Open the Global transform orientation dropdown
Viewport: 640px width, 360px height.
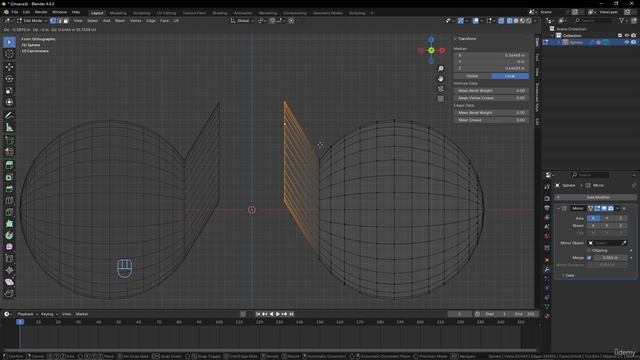(242, 20)
